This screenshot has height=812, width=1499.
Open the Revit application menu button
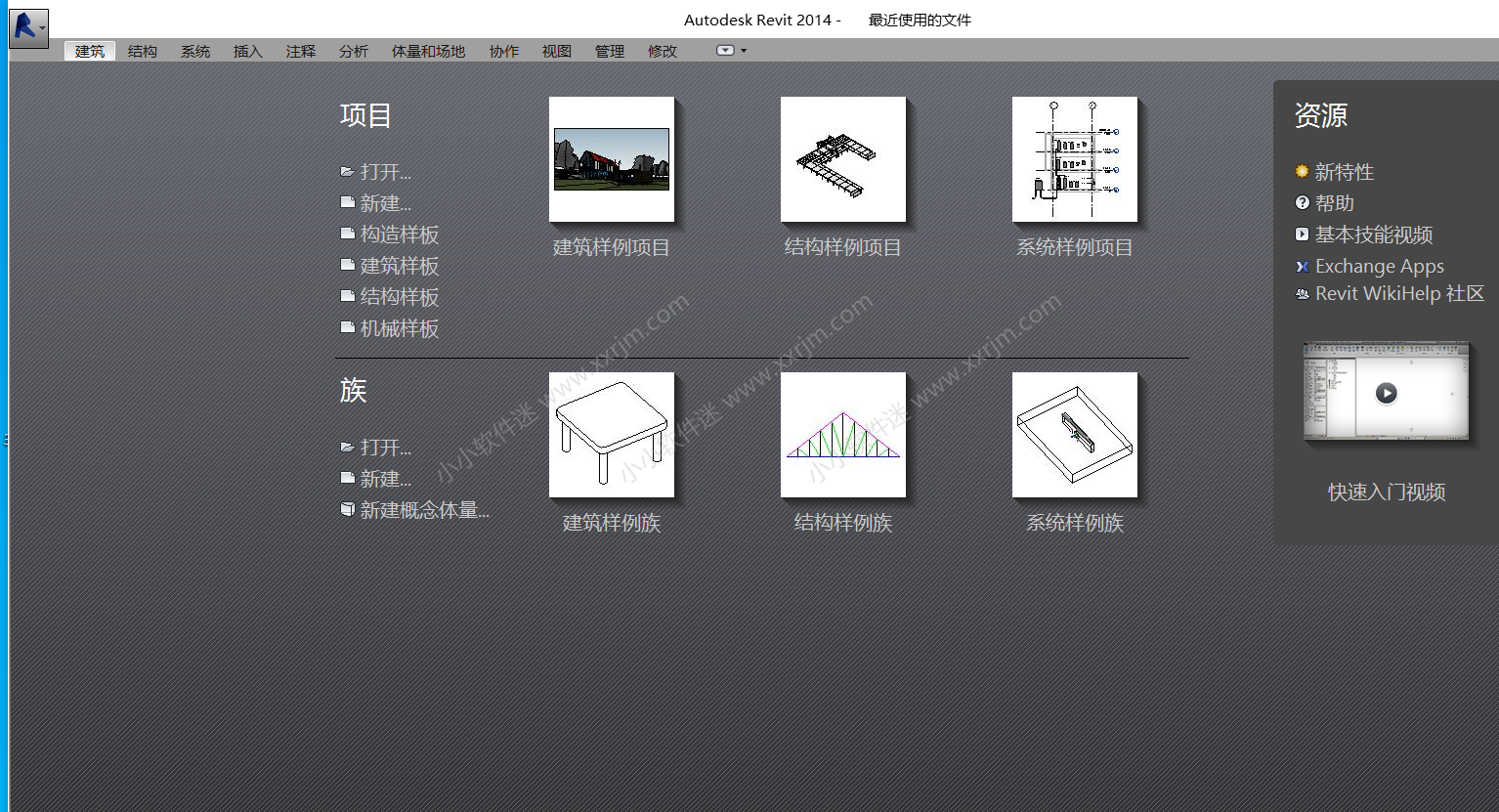point(28,28)
